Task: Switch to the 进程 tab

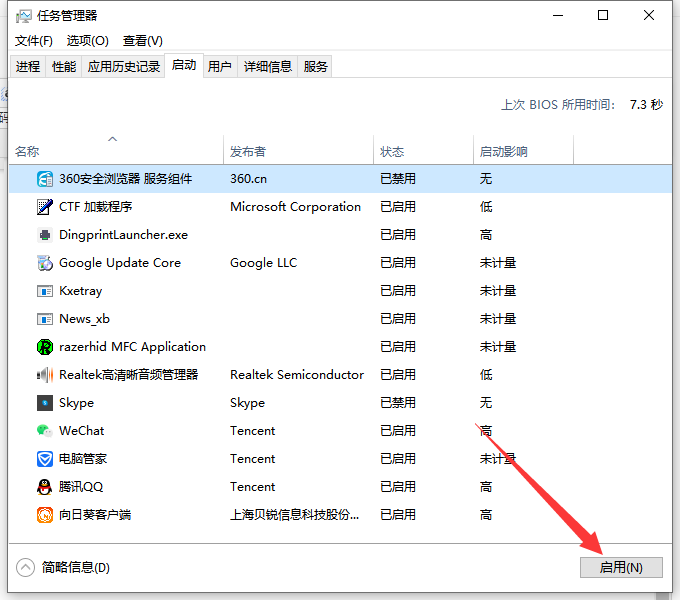Action: (28, 66)
